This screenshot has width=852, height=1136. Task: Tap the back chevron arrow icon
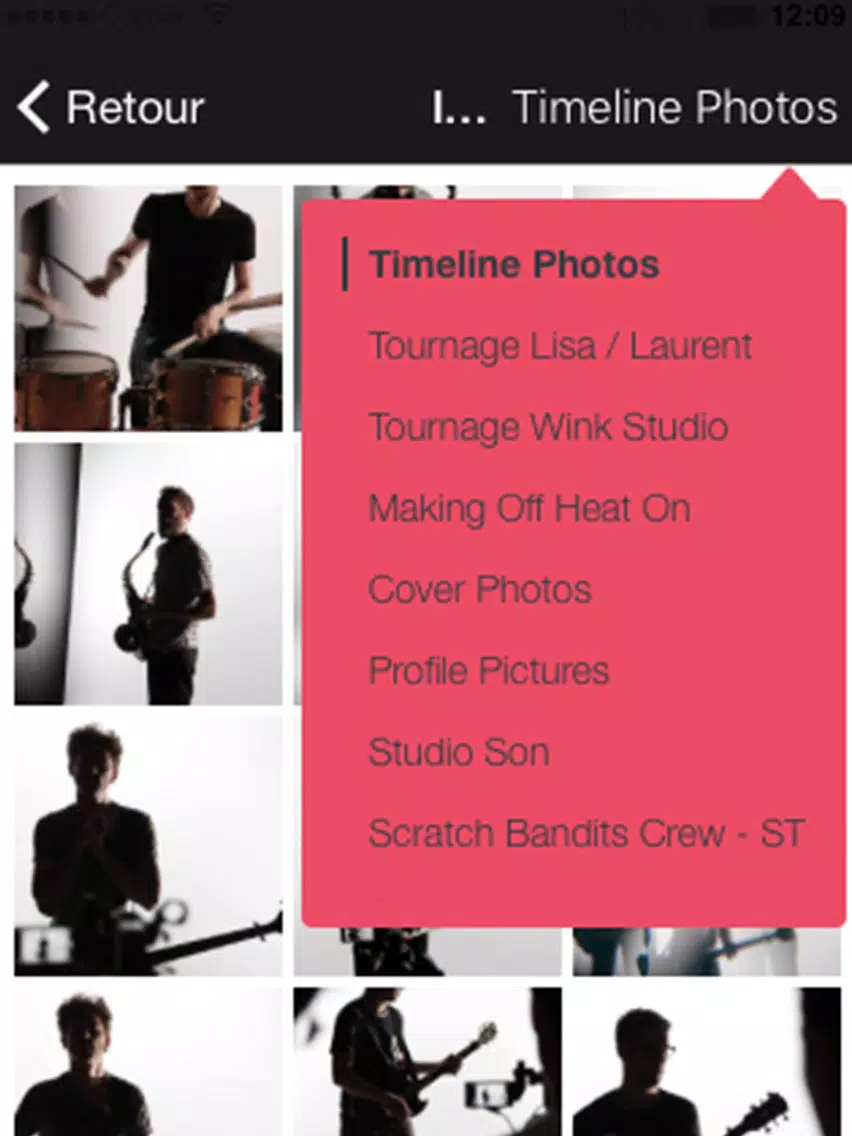pyautogui.click(x=34, y=107)
